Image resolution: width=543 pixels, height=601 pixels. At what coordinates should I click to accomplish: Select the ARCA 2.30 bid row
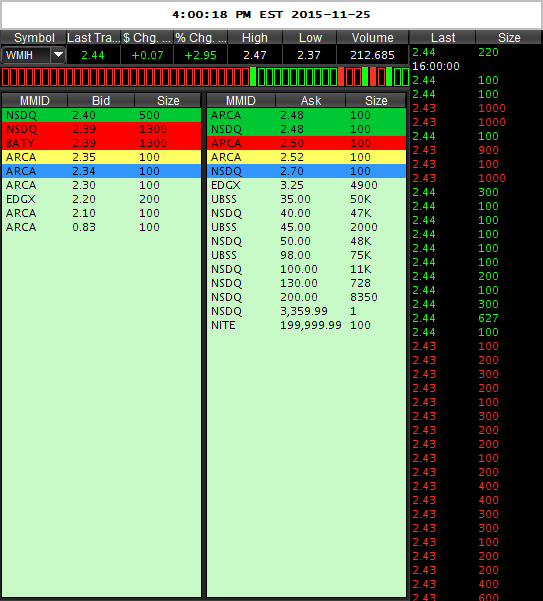pos(102,185)
